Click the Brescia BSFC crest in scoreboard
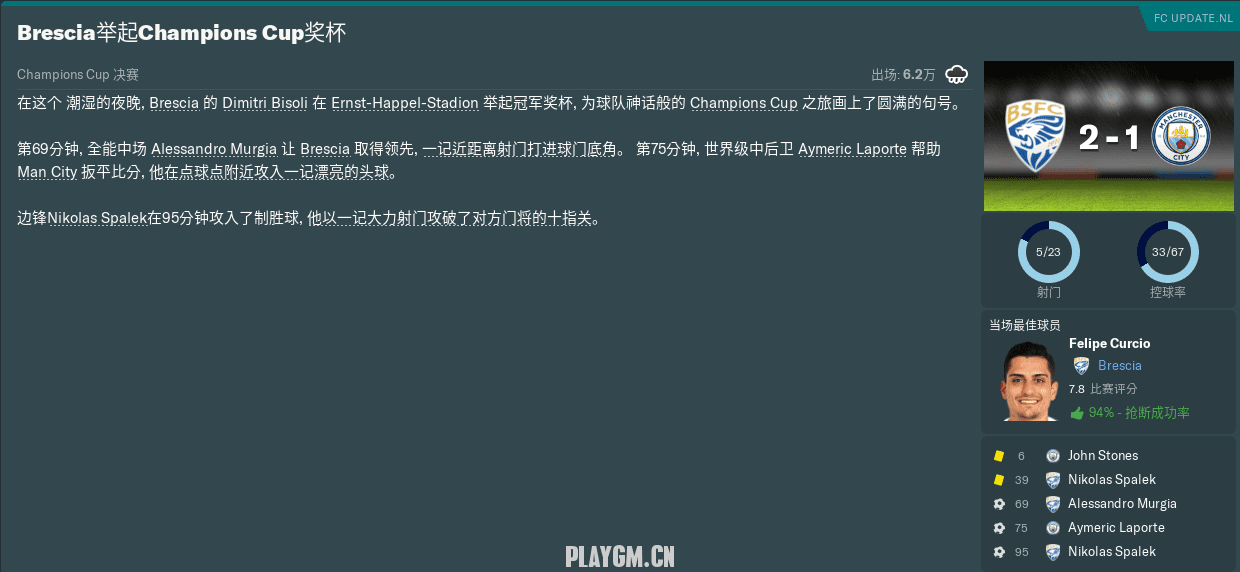Viewport: 1240px width, 572px height. coord(1035,136)
